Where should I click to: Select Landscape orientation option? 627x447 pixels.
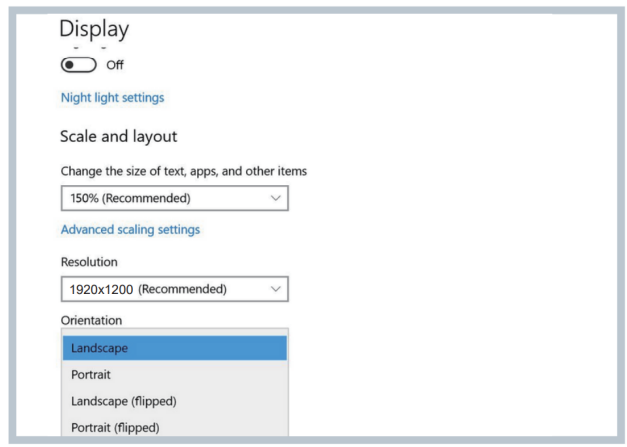175,348
